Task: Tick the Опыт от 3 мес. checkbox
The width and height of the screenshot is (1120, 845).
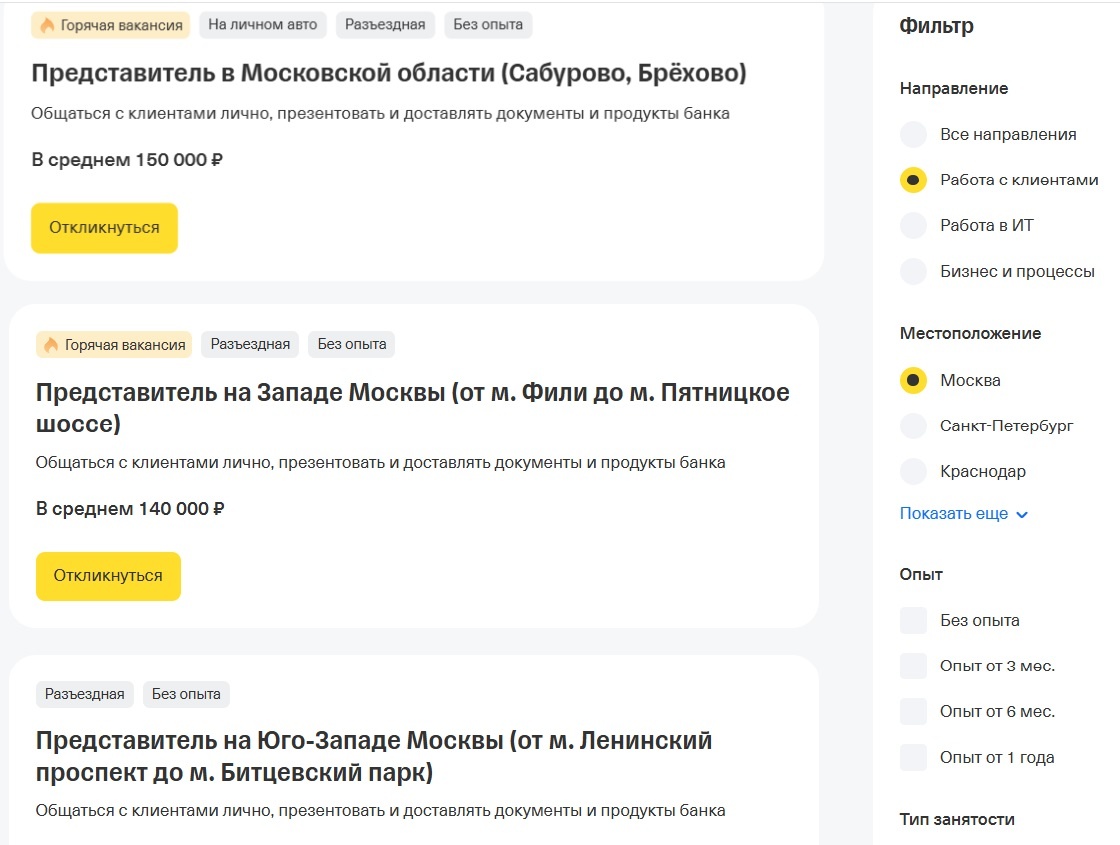Action: pos(914,666)
